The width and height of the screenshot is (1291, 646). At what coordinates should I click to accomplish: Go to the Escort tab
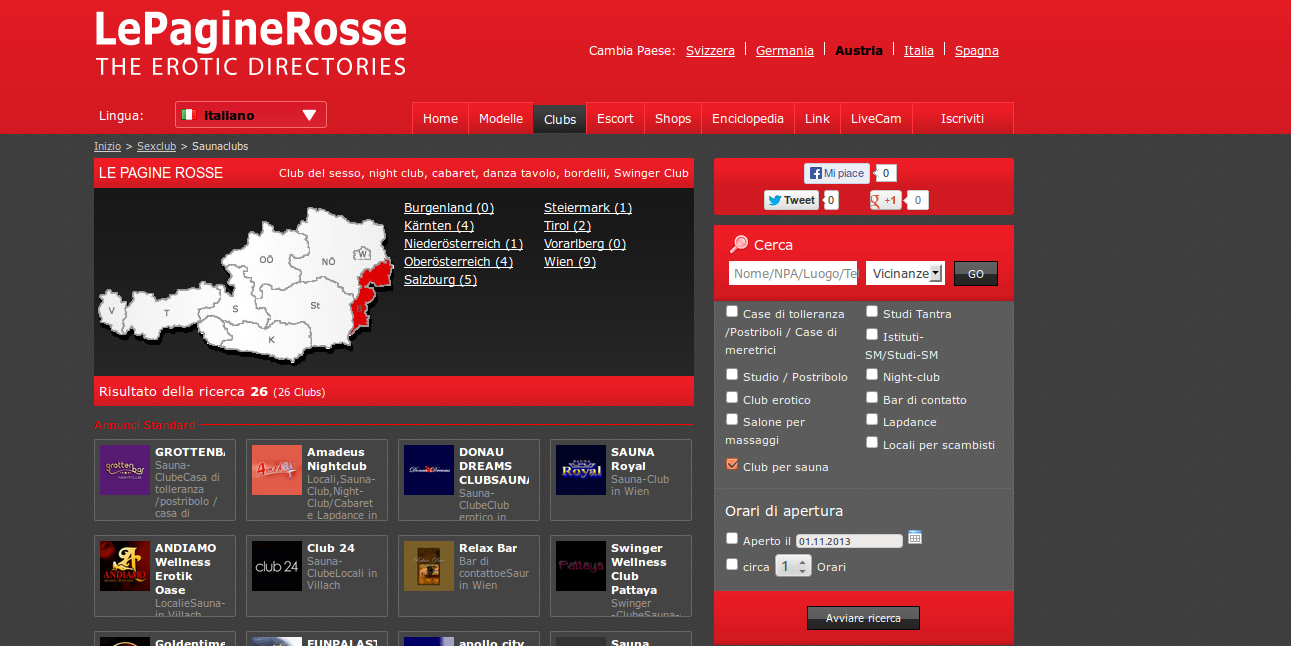[615, 119]
